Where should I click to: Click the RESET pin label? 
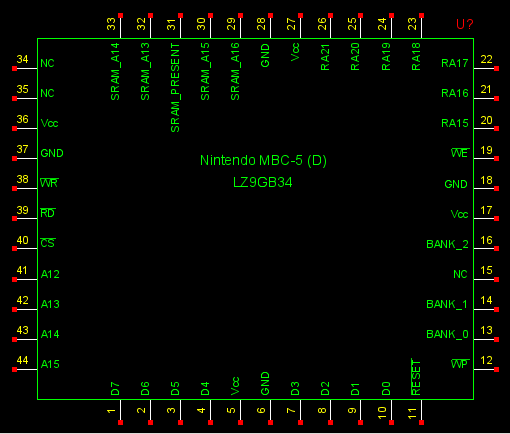click(x=416, y=377)
